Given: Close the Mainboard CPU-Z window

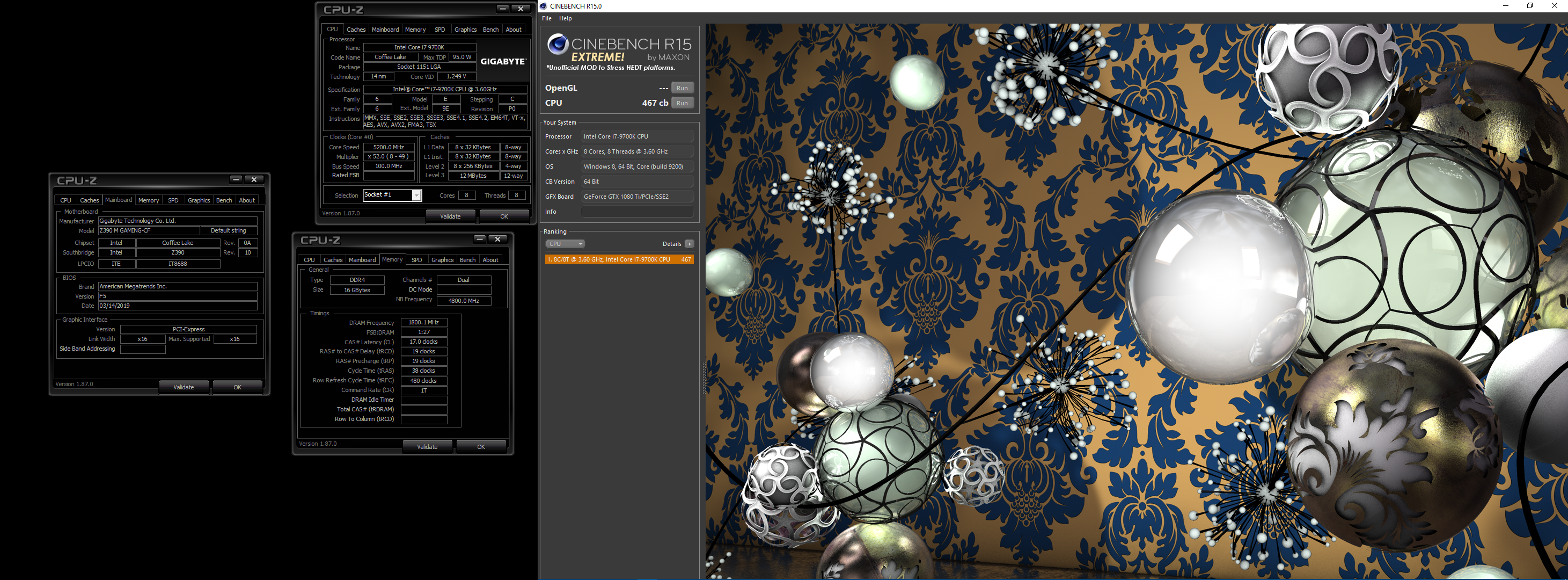Looking at the screenshot, I should click(254, 179).
